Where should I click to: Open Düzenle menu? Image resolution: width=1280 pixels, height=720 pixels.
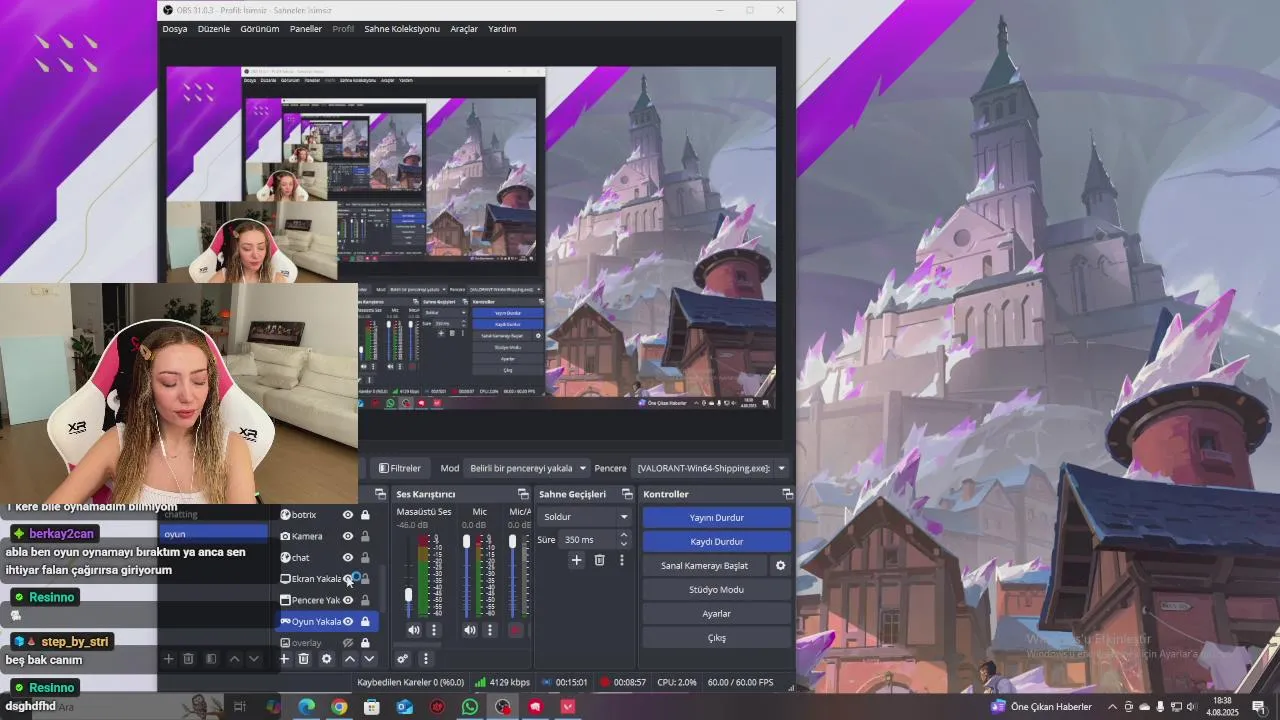214,29
